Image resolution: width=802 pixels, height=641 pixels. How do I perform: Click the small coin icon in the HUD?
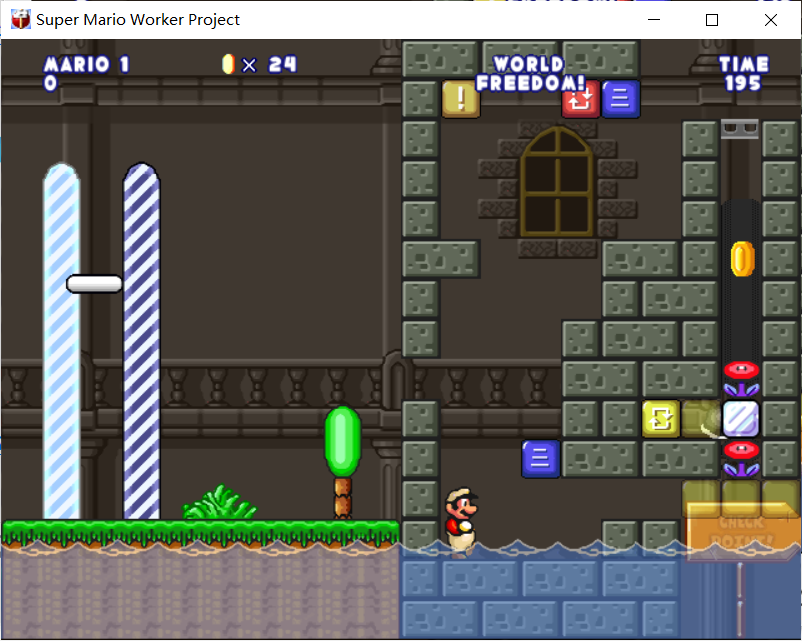[228, 64]
